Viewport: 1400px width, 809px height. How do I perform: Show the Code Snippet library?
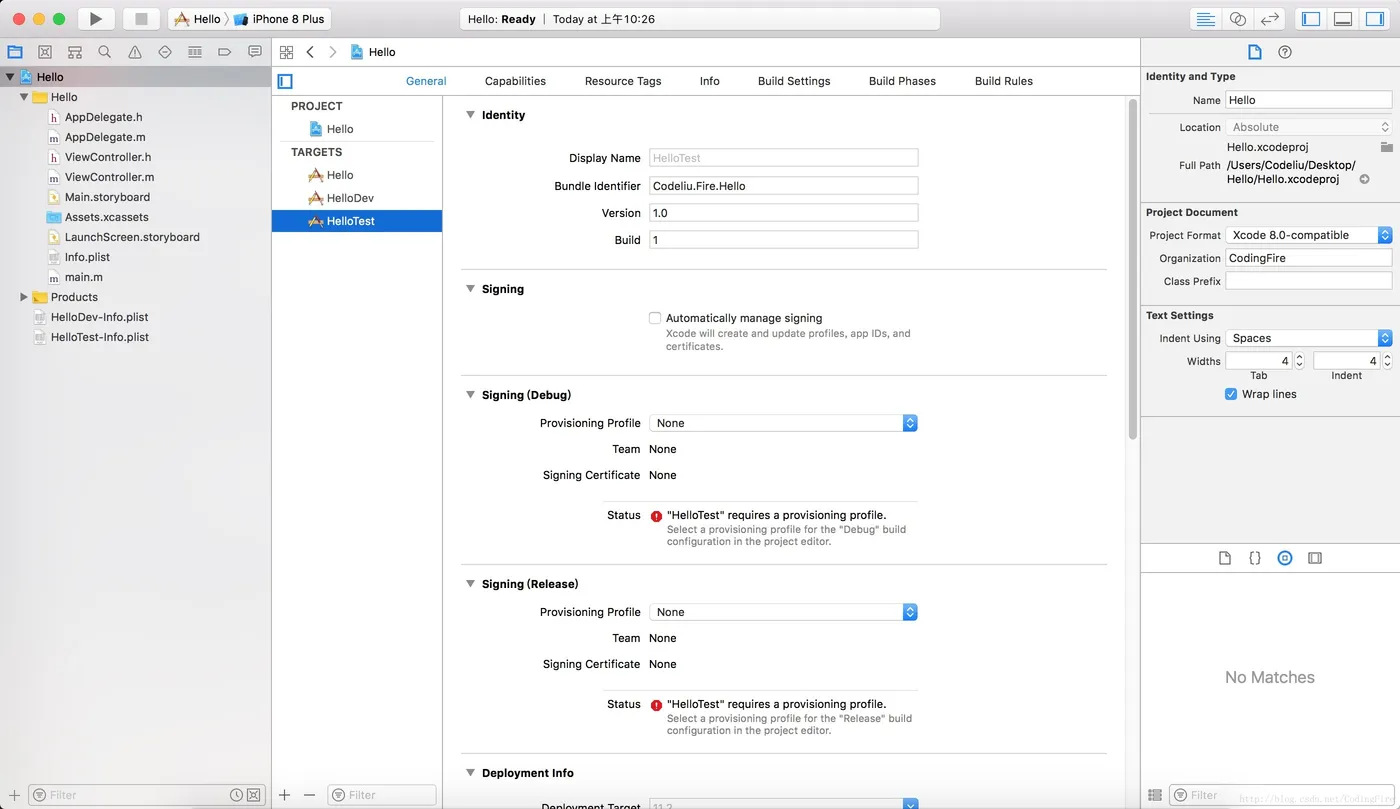coord(1255,558)
